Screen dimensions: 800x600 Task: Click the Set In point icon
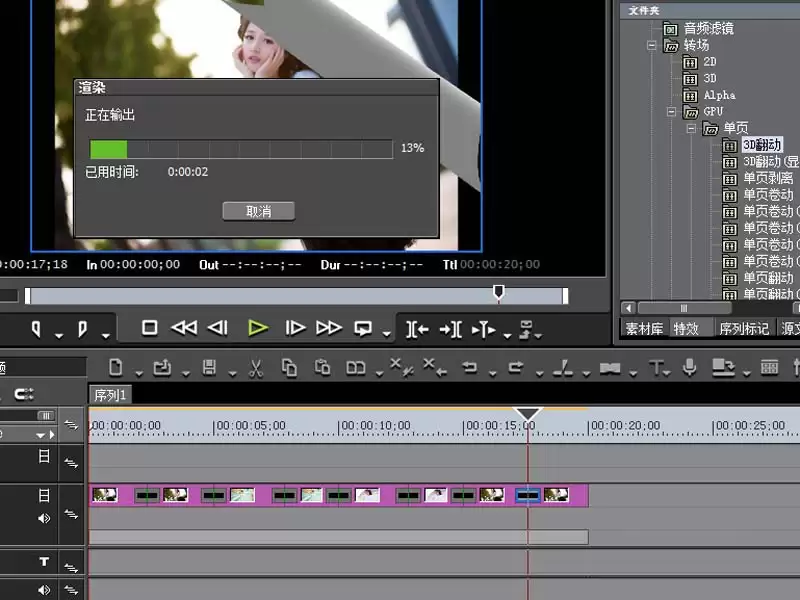pos(36,329)
